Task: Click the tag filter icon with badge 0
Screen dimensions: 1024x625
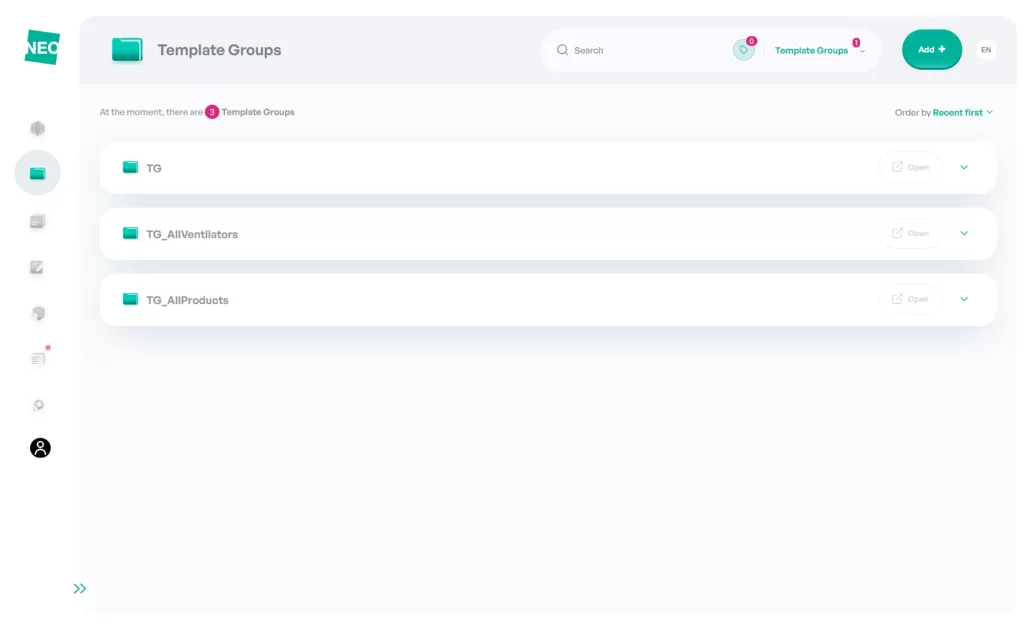Action: click(743, 50)
